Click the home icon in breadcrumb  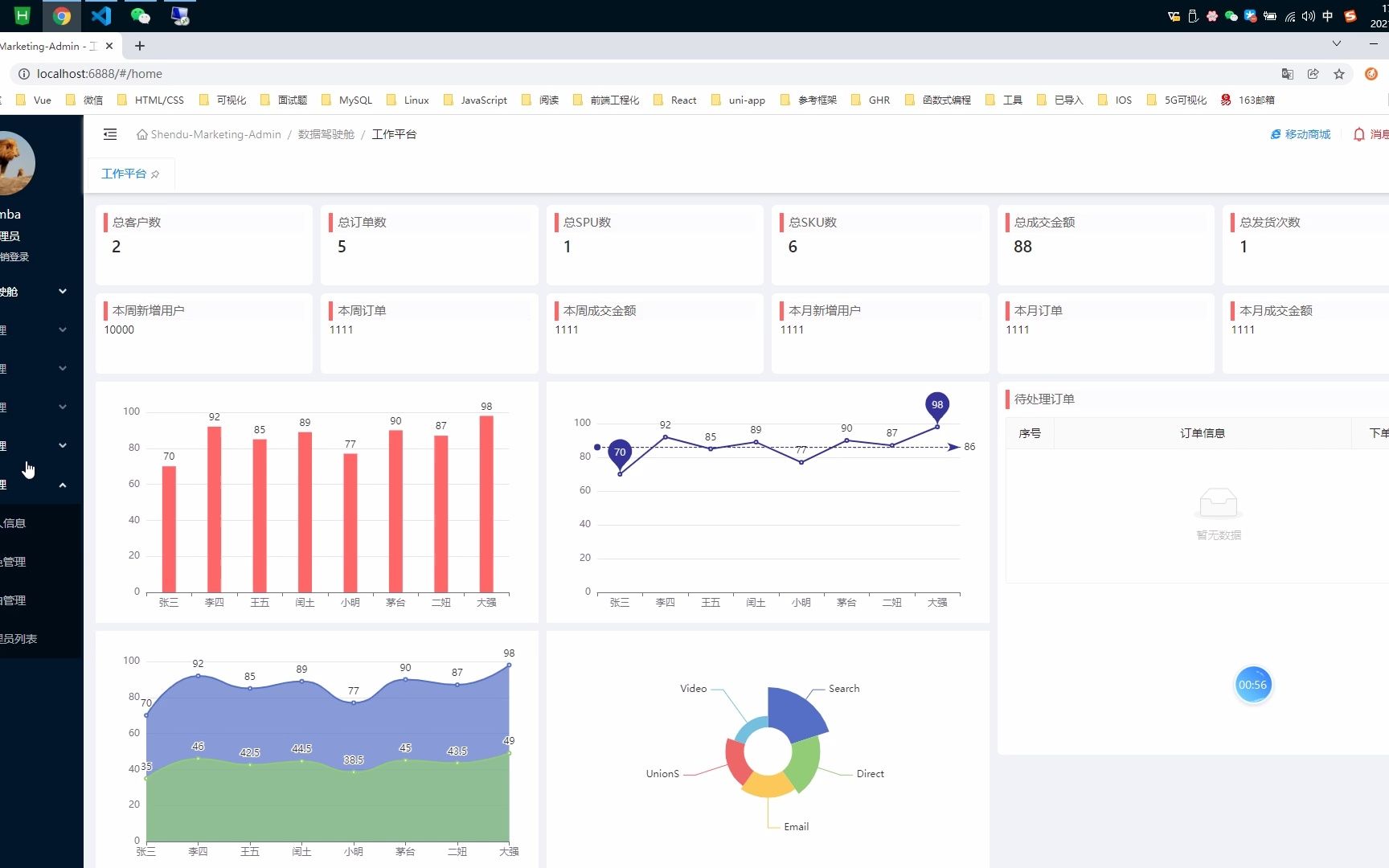click(141, 134)
